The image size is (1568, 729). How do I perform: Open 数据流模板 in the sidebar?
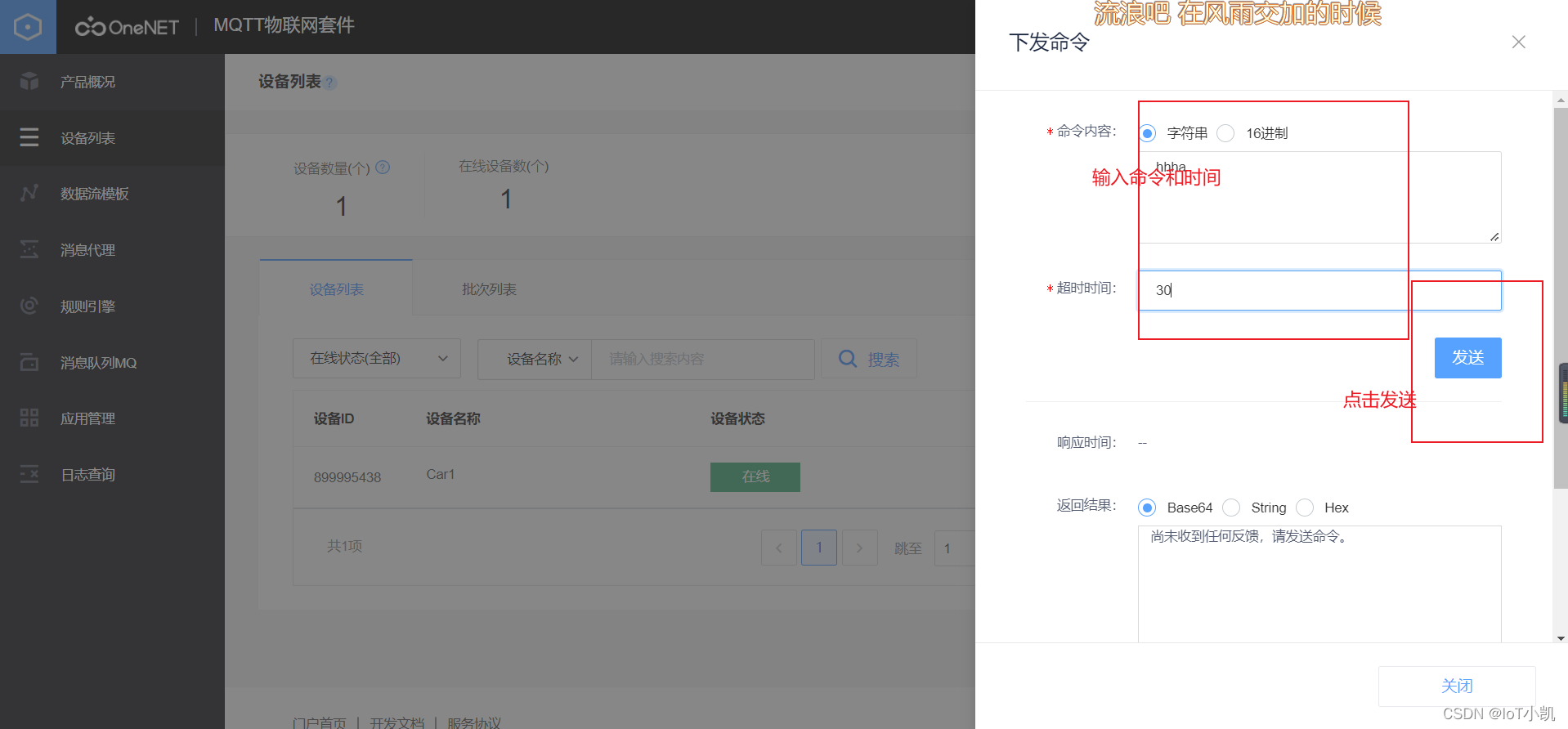(112, 194)
